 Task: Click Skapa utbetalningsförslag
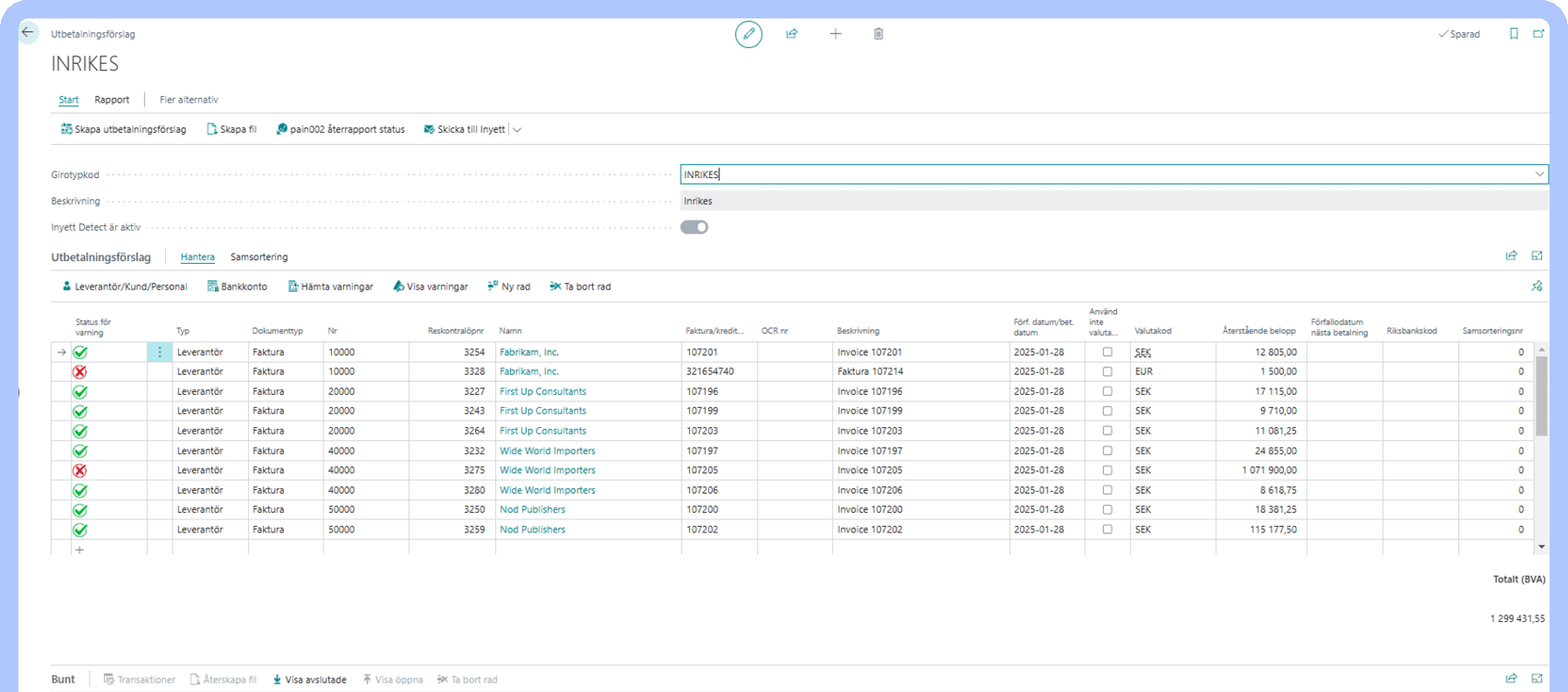point(124,129)
